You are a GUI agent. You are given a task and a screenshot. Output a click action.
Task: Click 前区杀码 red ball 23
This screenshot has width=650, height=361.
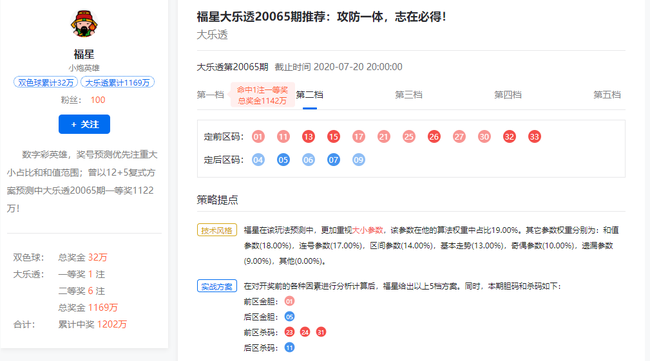(289, 332)
